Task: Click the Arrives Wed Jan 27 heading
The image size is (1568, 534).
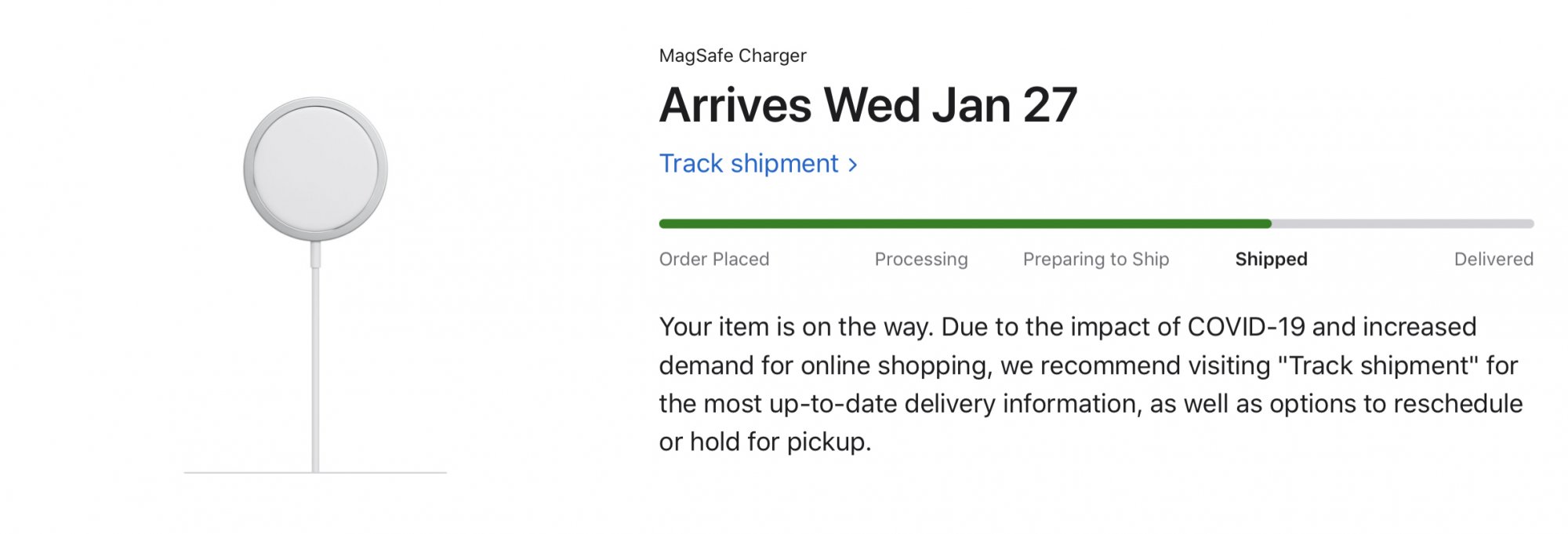Action: 868,105
